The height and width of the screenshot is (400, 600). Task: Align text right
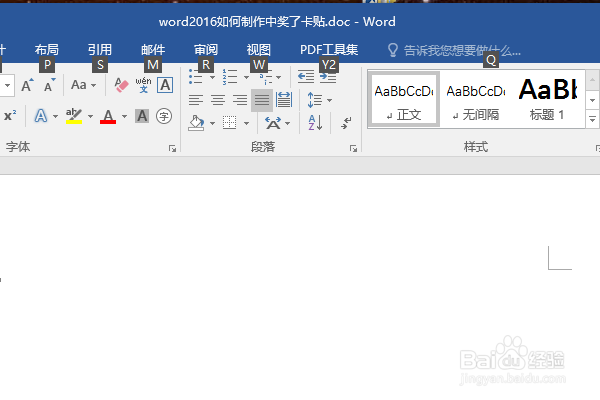click(240, 100)
